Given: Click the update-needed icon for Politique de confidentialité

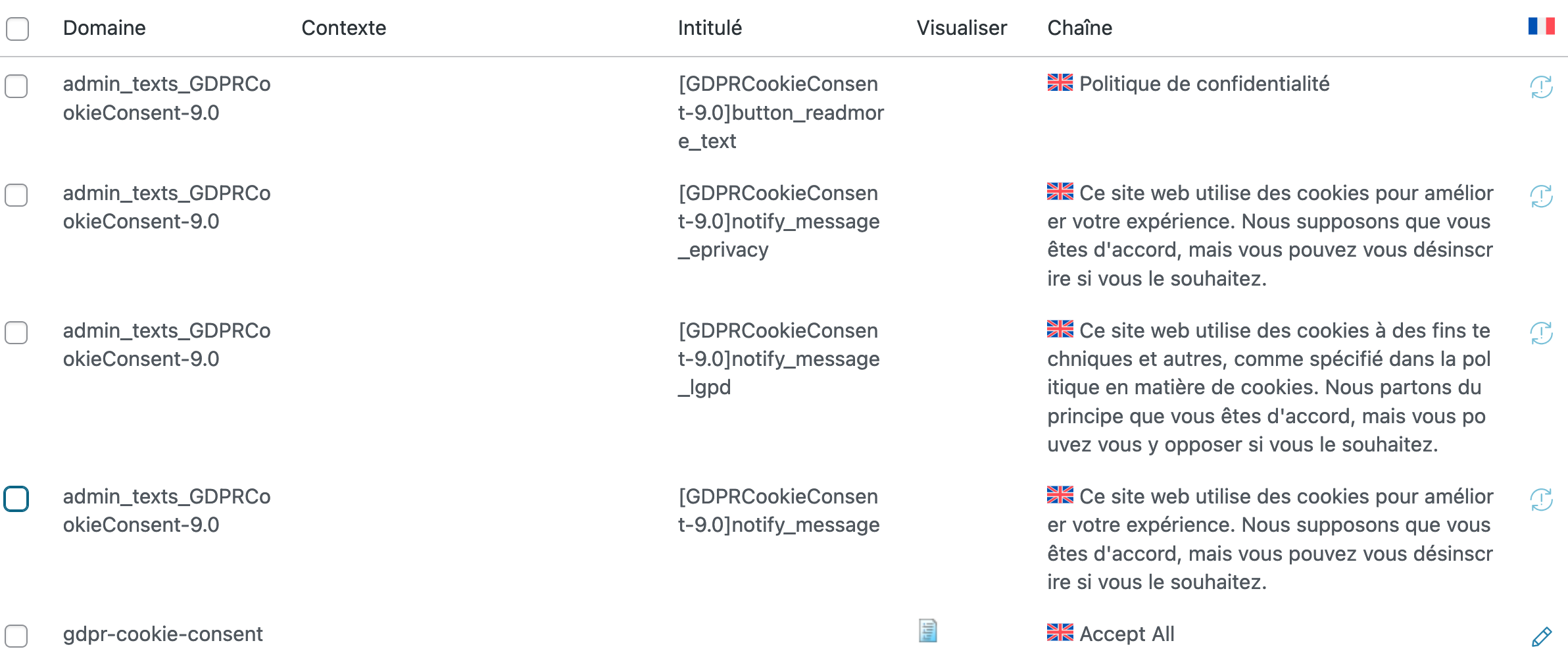Looking at the screenshot, I should click(x=1541, y=87).
